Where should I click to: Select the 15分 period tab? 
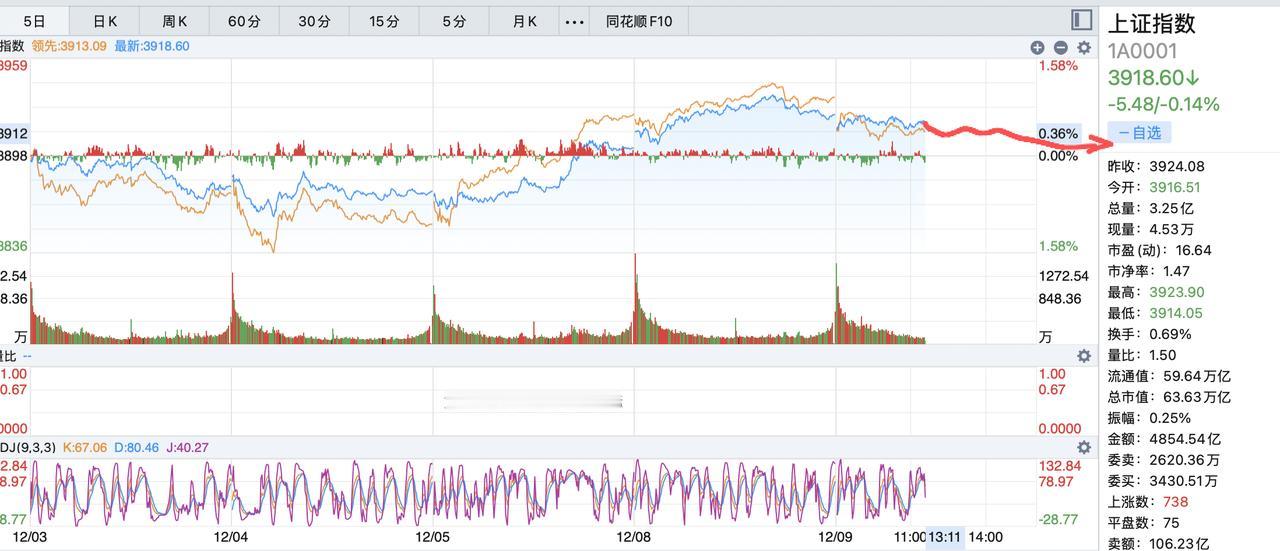click(x=384, y=21)
